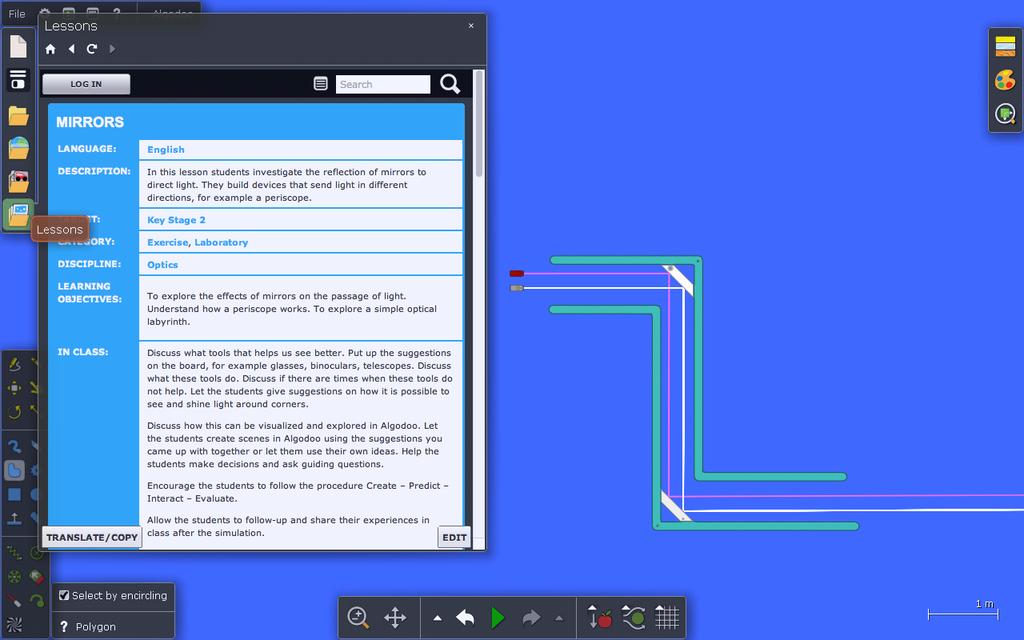This screenshot has width=1024, height=640.
Task: Select the Pan tool in bottom toolbar
Action: point(395,617)
